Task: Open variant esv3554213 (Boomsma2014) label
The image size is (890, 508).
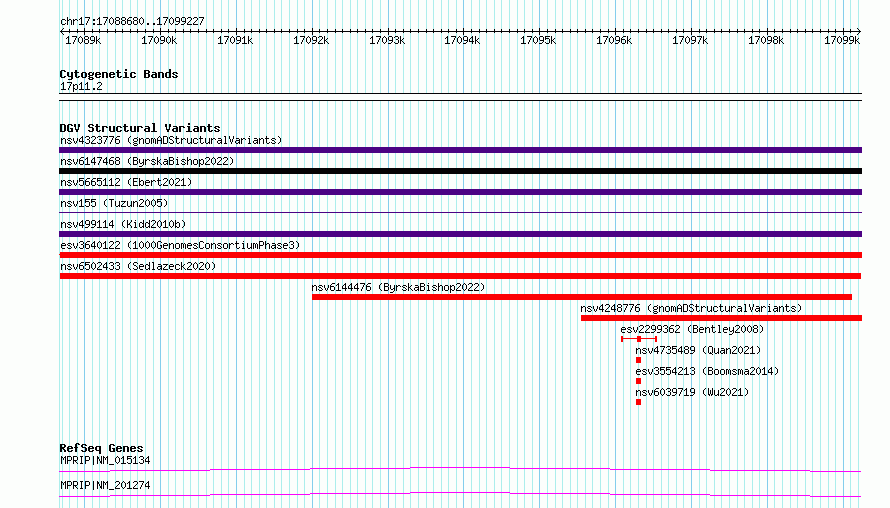Action: click(707, 371)
